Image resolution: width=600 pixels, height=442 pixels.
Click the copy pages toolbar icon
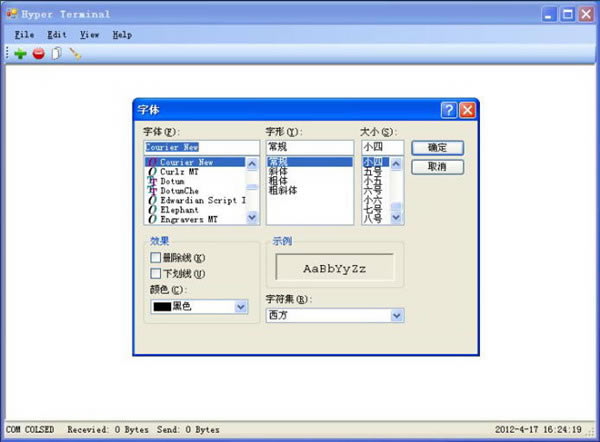click(x=56, y=53)
